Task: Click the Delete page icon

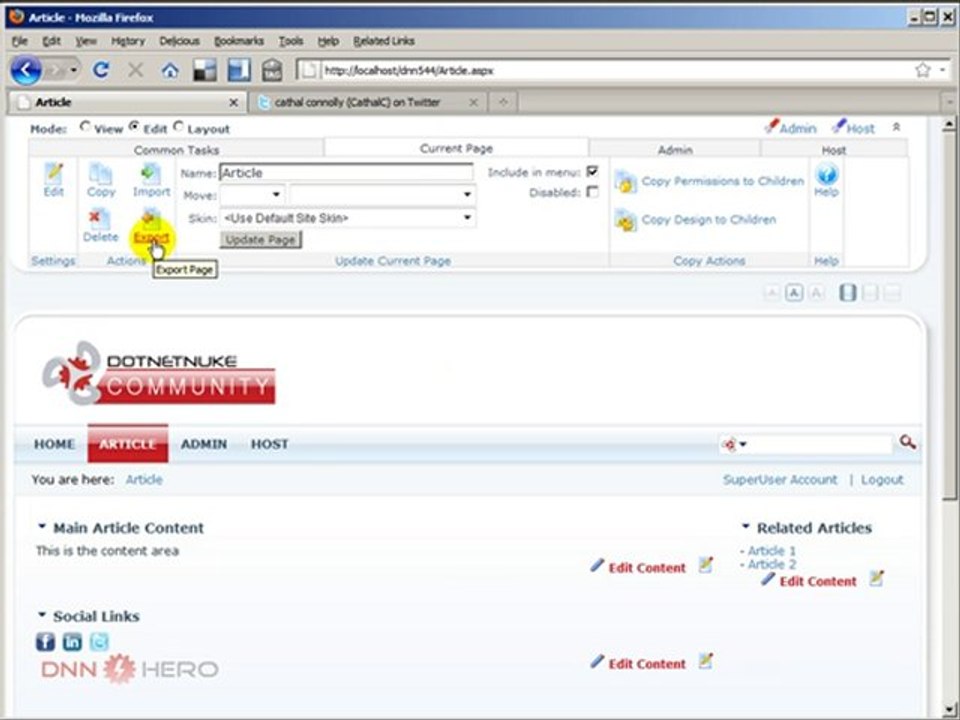Action: pyautogui.click(x=99, y=219)
